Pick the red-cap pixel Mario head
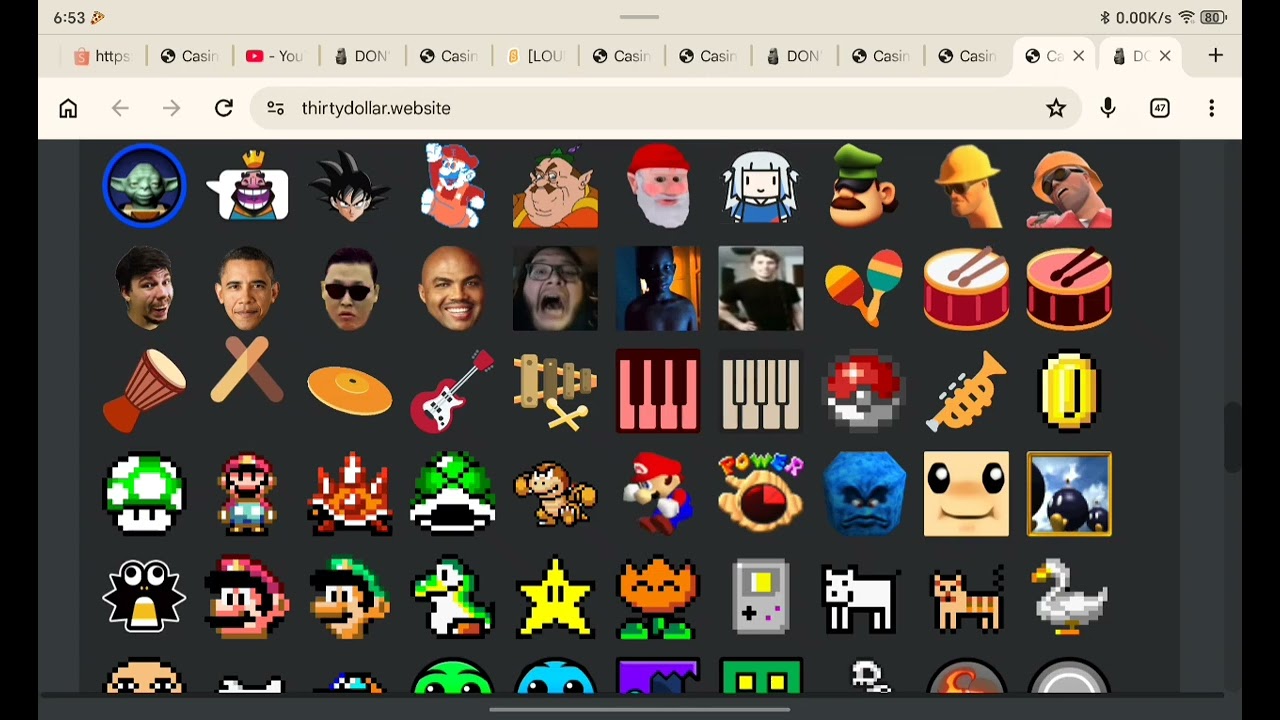This screenshot has height=720, width=1280. click(247, 597)
